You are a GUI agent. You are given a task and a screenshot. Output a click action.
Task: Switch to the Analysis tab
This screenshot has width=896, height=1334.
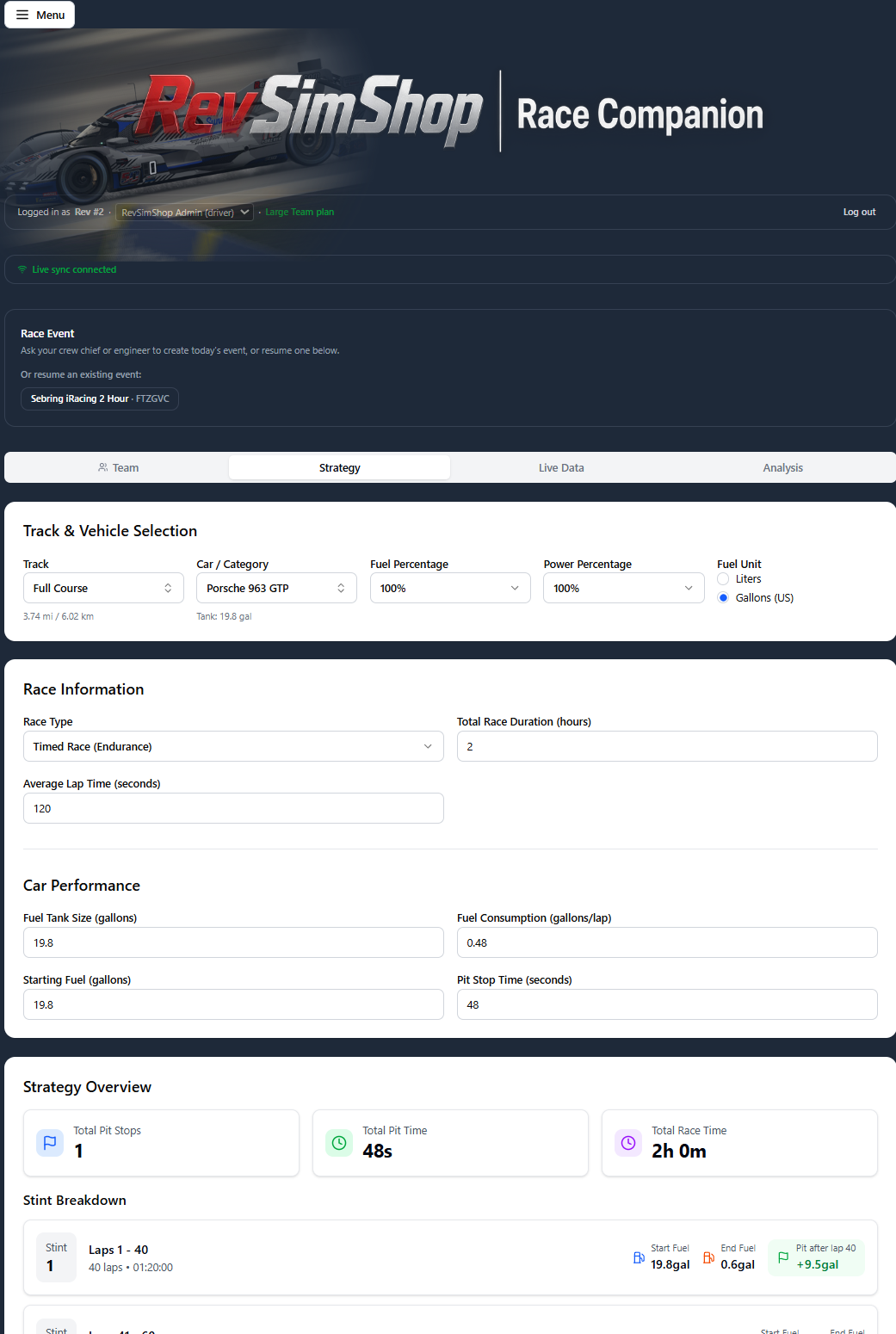tap(782, 467)
